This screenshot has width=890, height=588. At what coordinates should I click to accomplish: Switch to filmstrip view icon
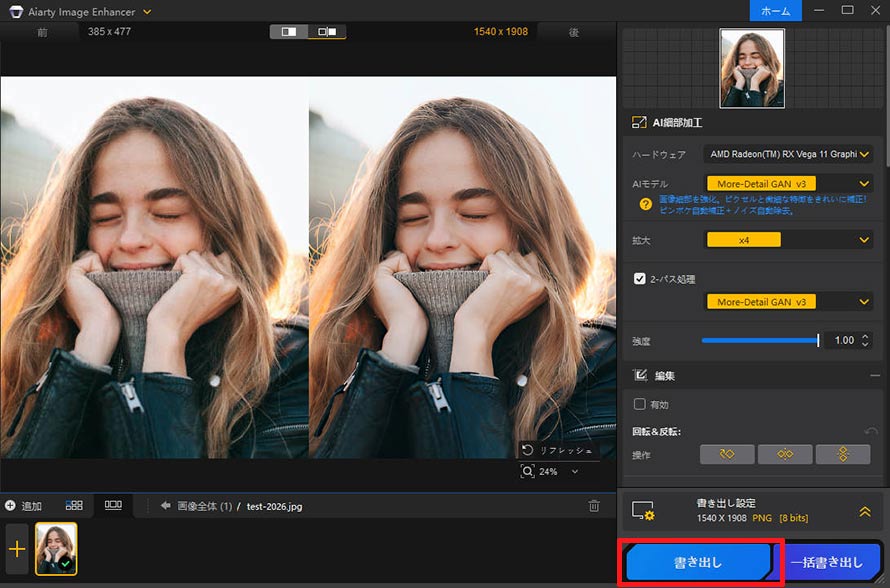click(x=114, y=505)
